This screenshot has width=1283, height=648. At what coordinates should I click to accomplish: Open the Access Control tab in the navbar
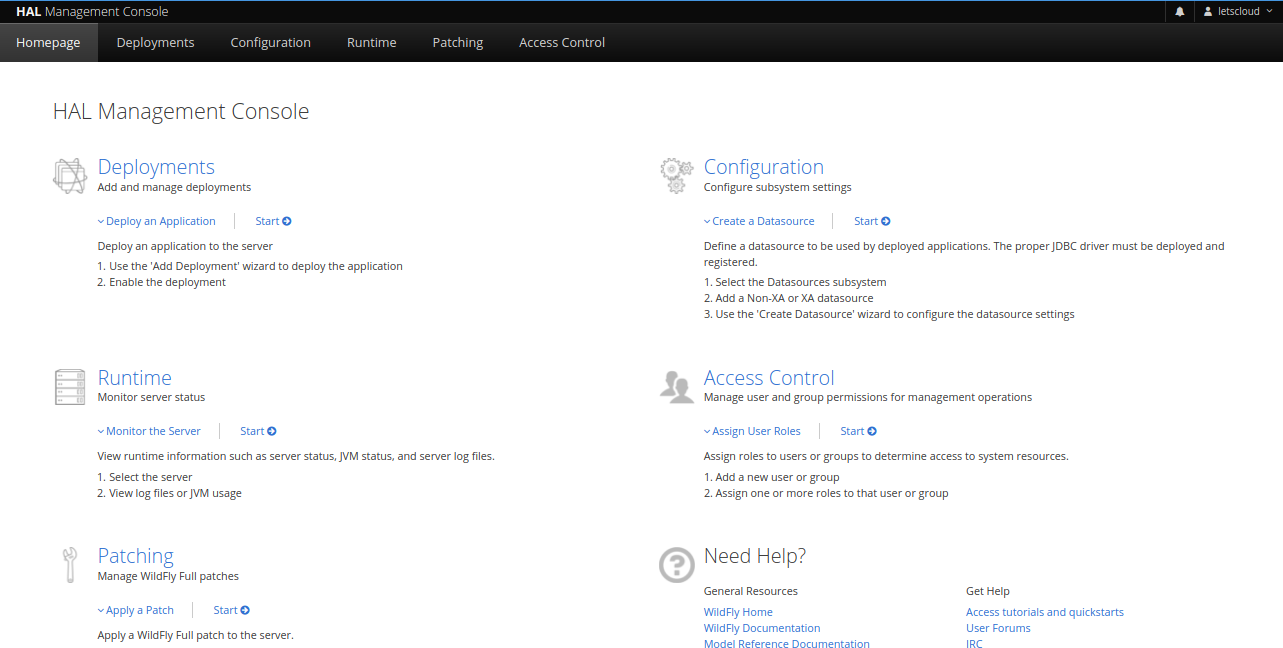tap(561, 43)
